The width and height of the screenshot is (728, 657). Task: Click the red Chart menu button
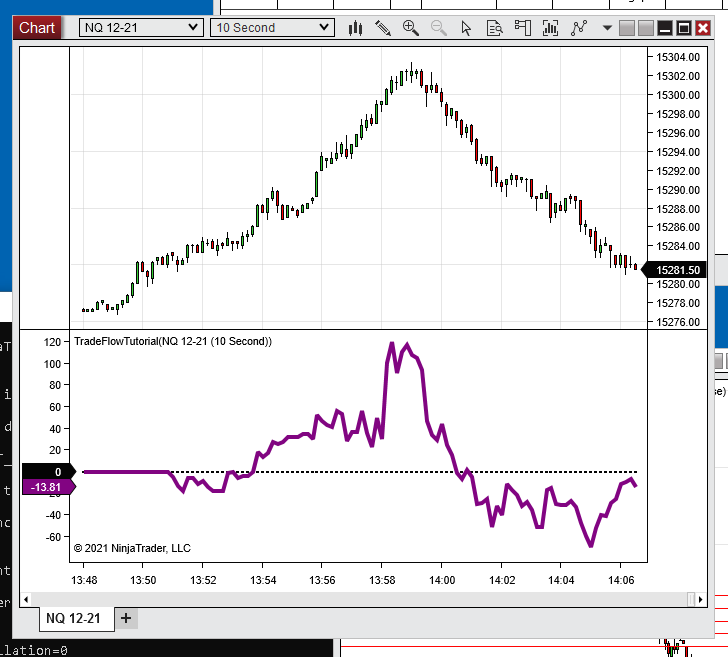click(x=37, y=28)
